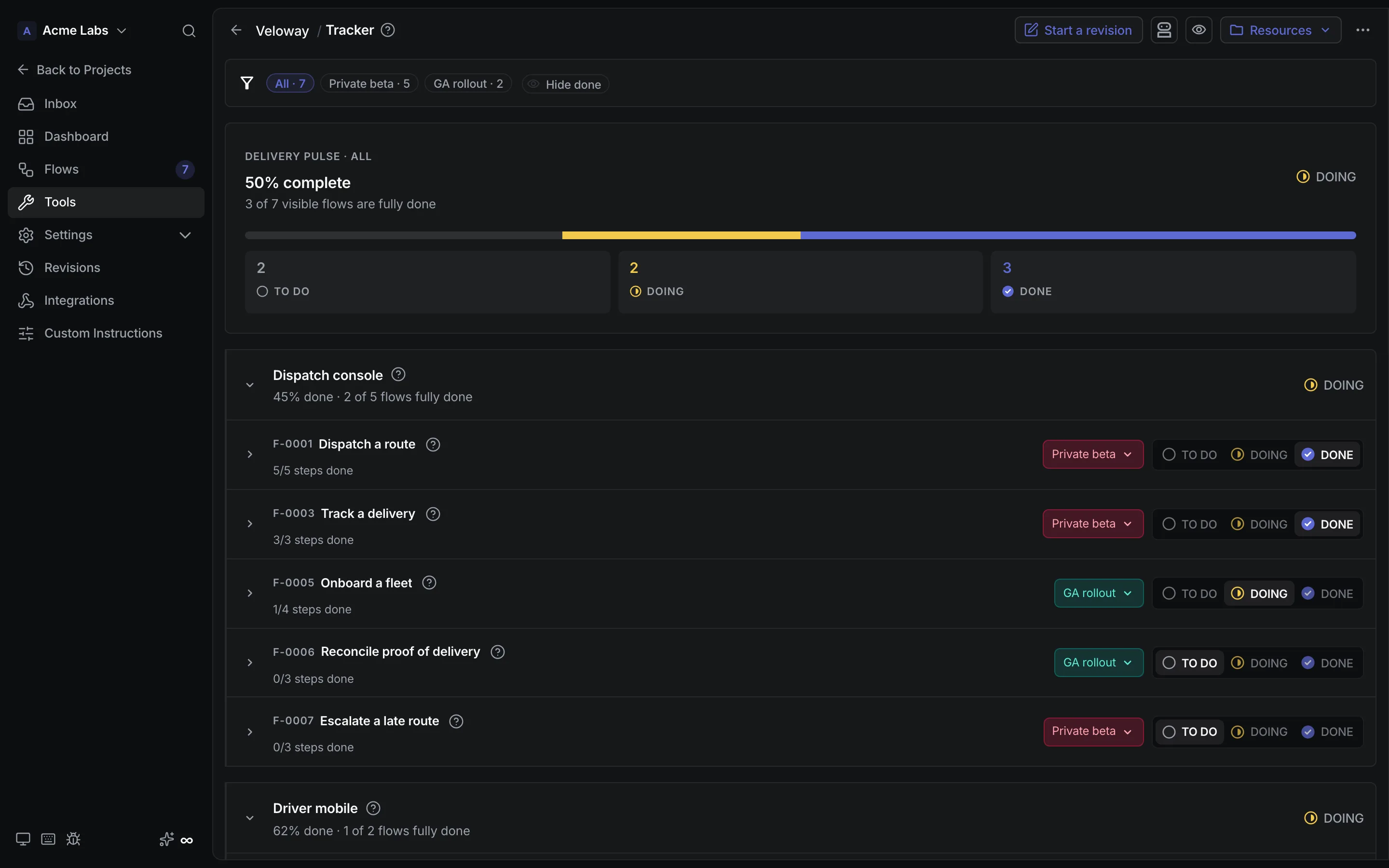
Task: Expand the Track a delivery flow
Action: [x=250, y=524]
